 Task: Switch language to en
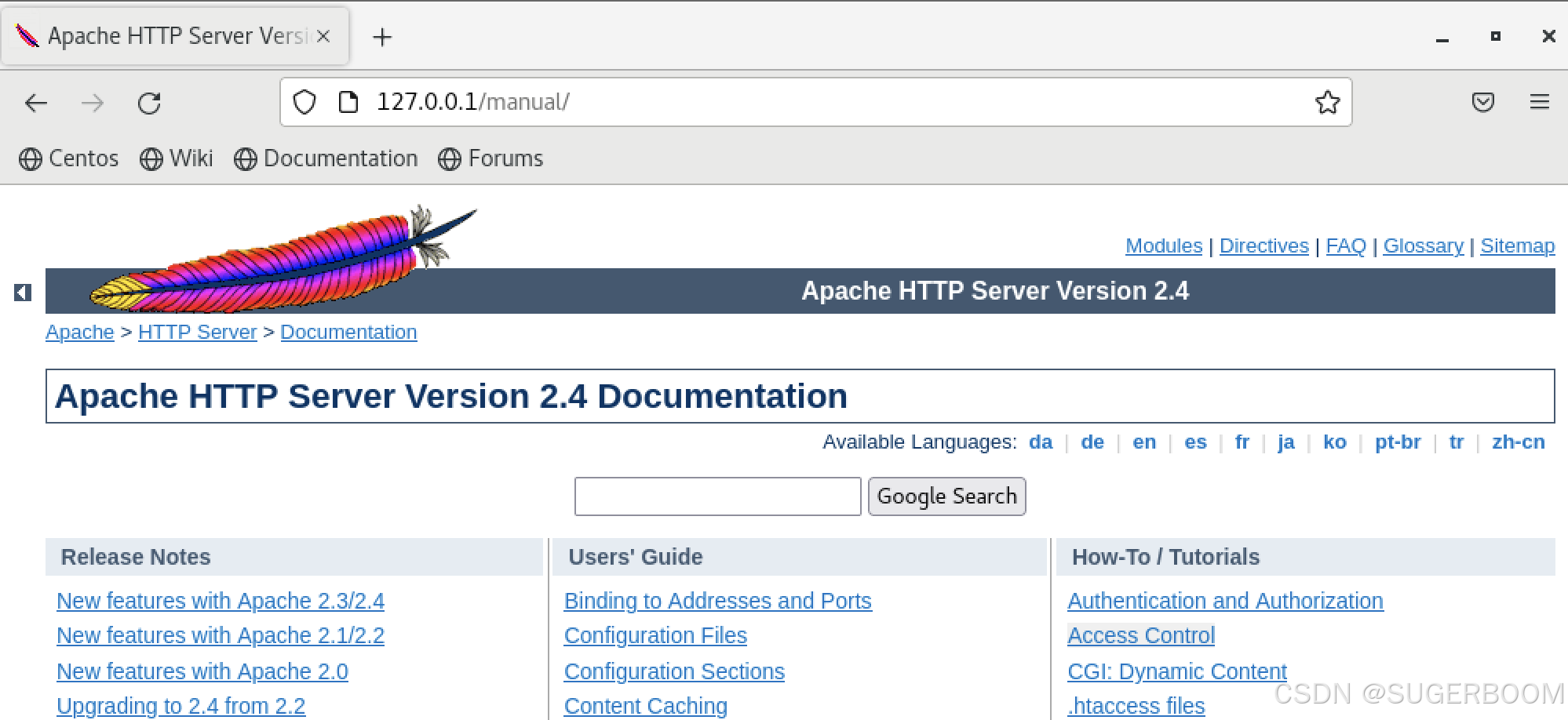click(x=1144, y=442)
